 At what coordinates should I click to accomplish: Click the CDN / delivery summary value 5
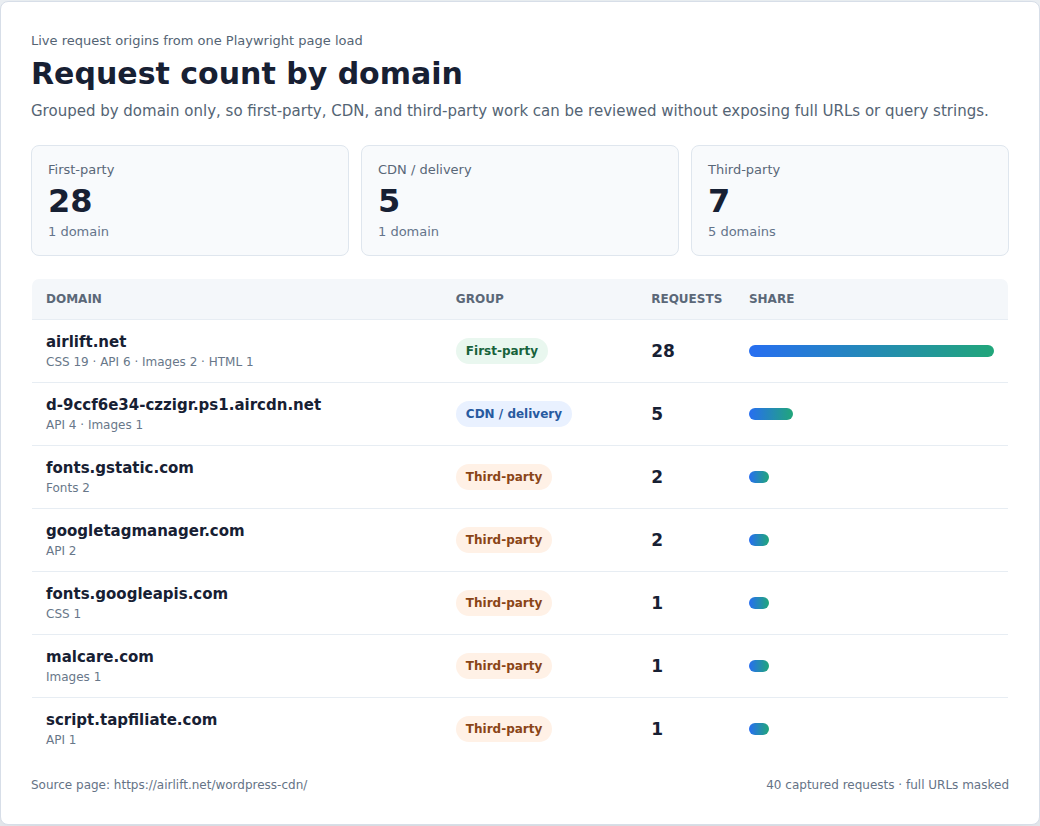coord(389,201)
